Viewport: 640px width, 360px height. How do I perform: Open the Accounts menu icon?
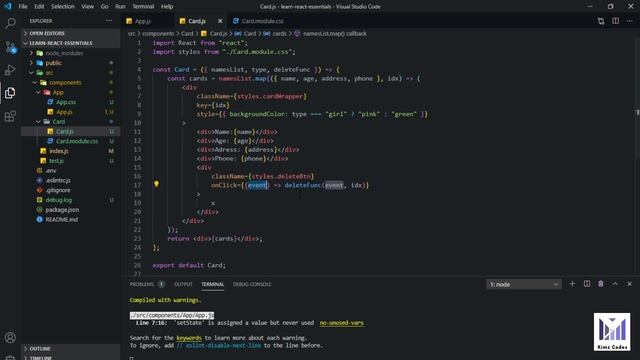click(x=10, y=338)
